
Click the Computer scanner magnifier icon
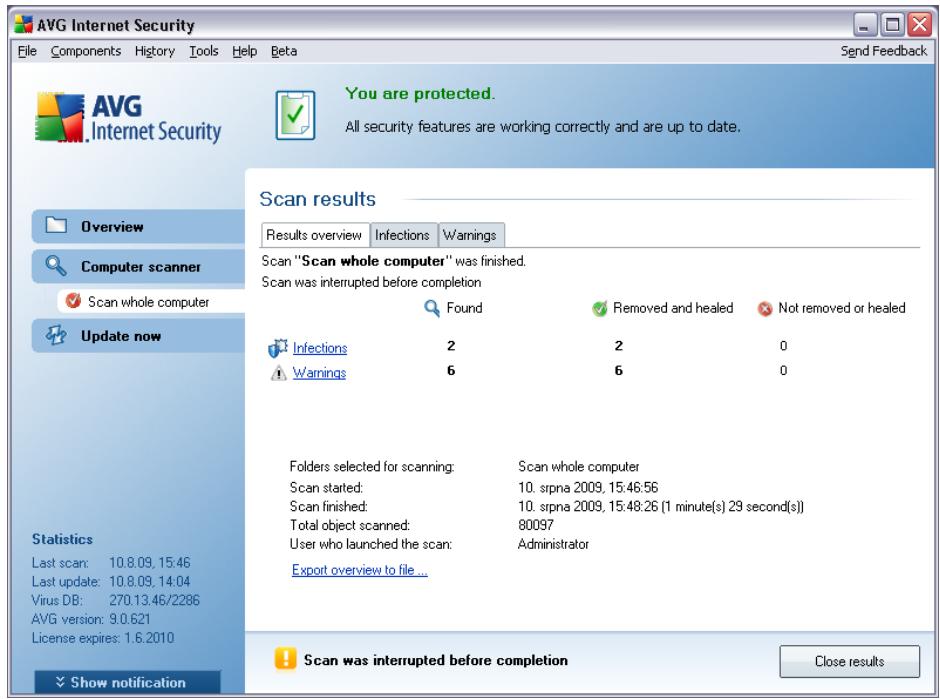pyautogui.click(x=55, y=266)
